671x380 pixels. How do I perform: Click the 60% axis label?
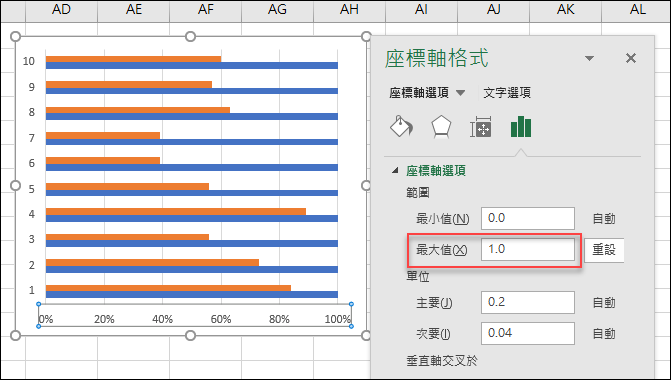pyautogui.click(x=221, y=319)
